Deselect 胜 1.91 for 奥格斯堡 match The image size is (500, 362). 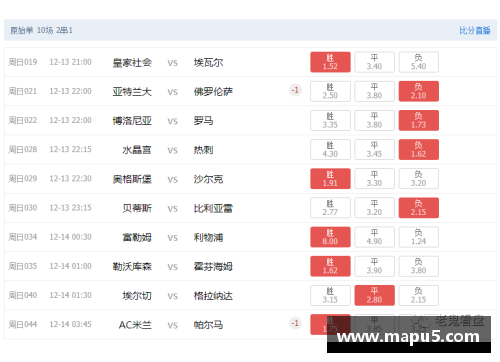pyautogui.click(x=330, y=179)
